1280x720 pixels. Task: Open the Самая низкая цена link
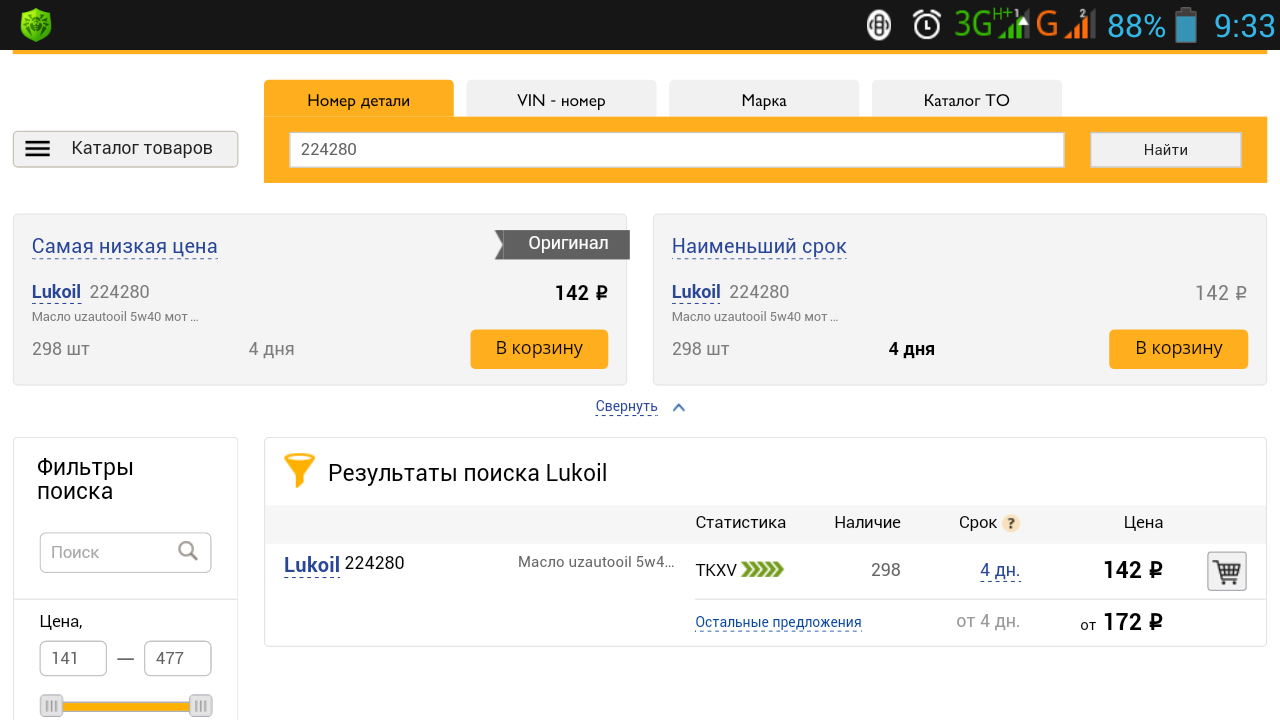pyautogui.click(x=125, y=246)
